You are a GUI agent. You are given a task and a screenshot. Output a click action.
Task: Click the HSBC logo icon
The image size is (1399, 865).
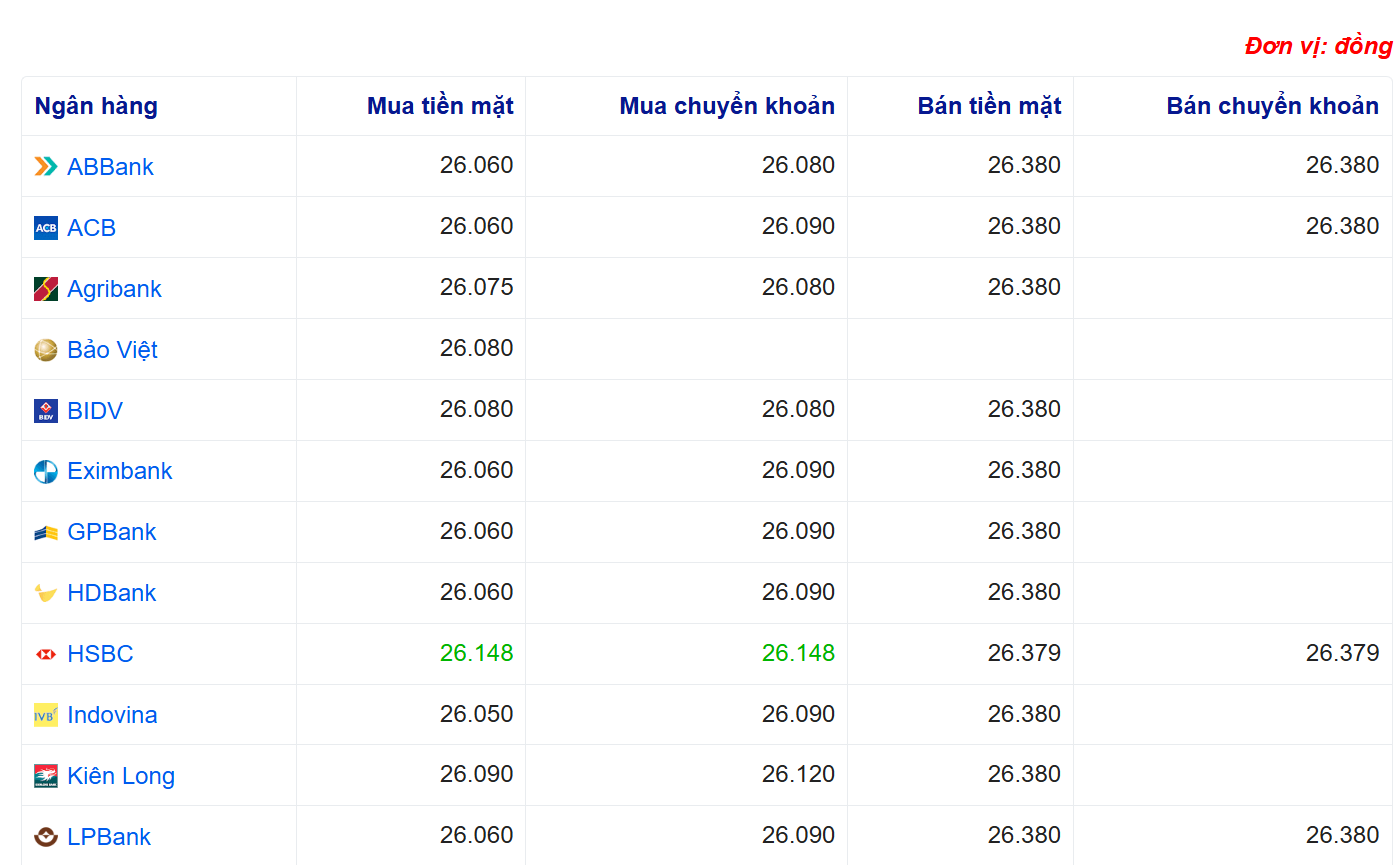[x=46, y=655]
